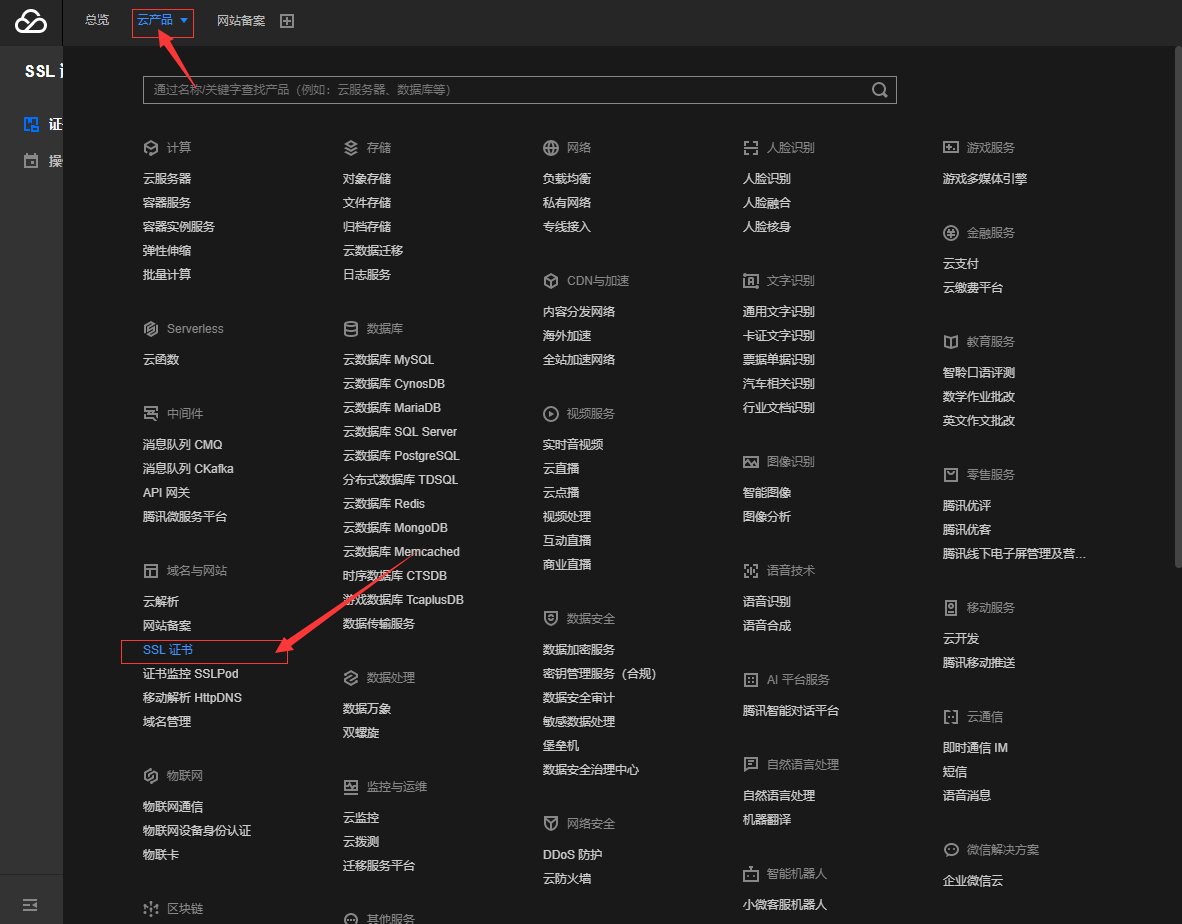Viewport: 1182px width, 924px height.
Task: Click the 存储 category icon
Action: 351,148
